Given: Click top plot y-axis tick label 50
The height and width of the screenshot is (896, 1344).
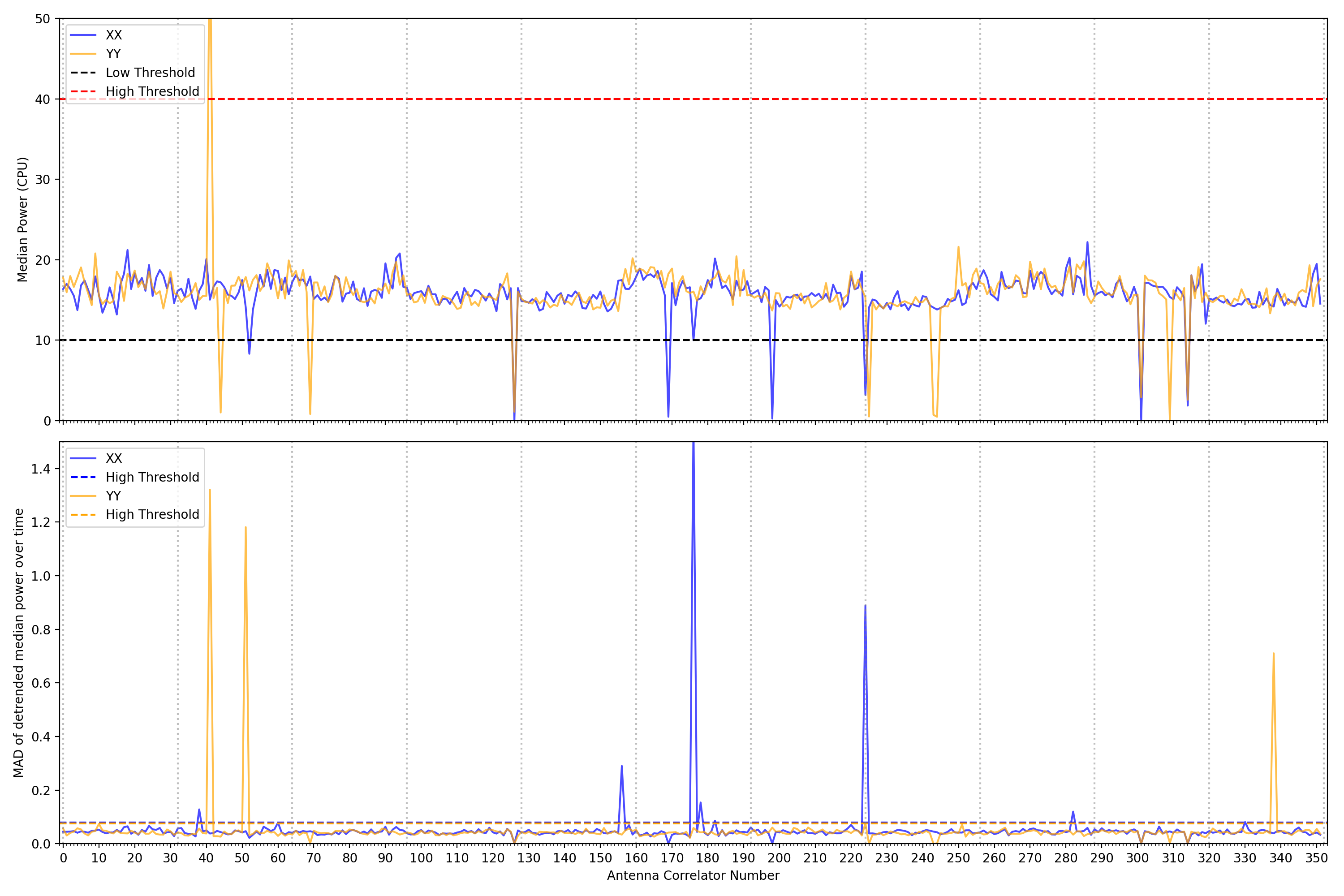Looking at the screenshot, I should pyautogui.click(x=42, y=19).
